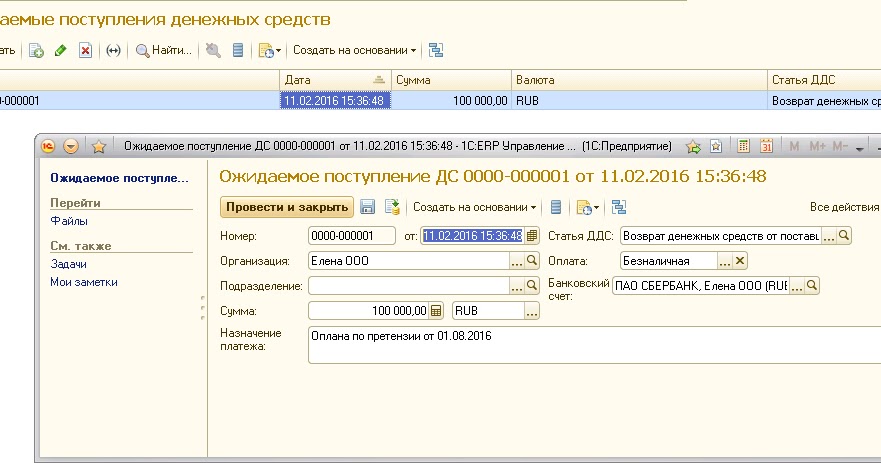This screenshot has height=463, width=881.
Task: Open calendar icon in title bar
Action: (x=766, y=147)
